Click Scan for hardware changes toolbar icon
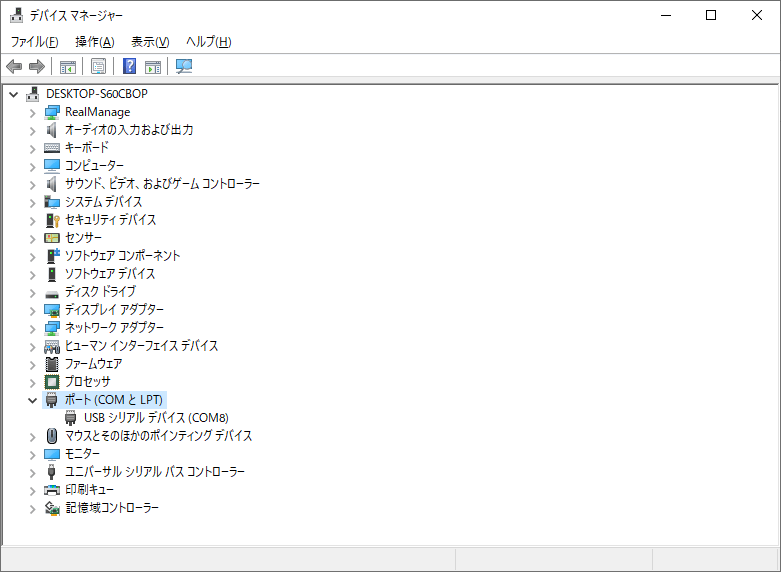 point(184,67)
